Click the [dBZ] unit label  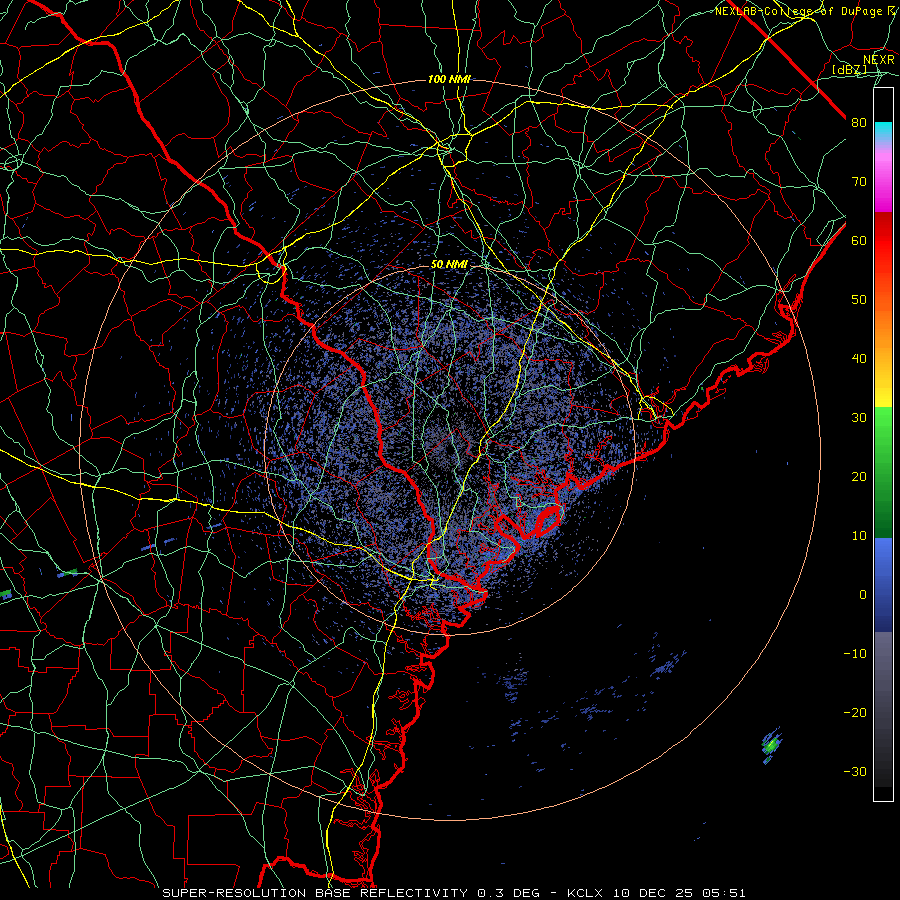click(849, 69)
